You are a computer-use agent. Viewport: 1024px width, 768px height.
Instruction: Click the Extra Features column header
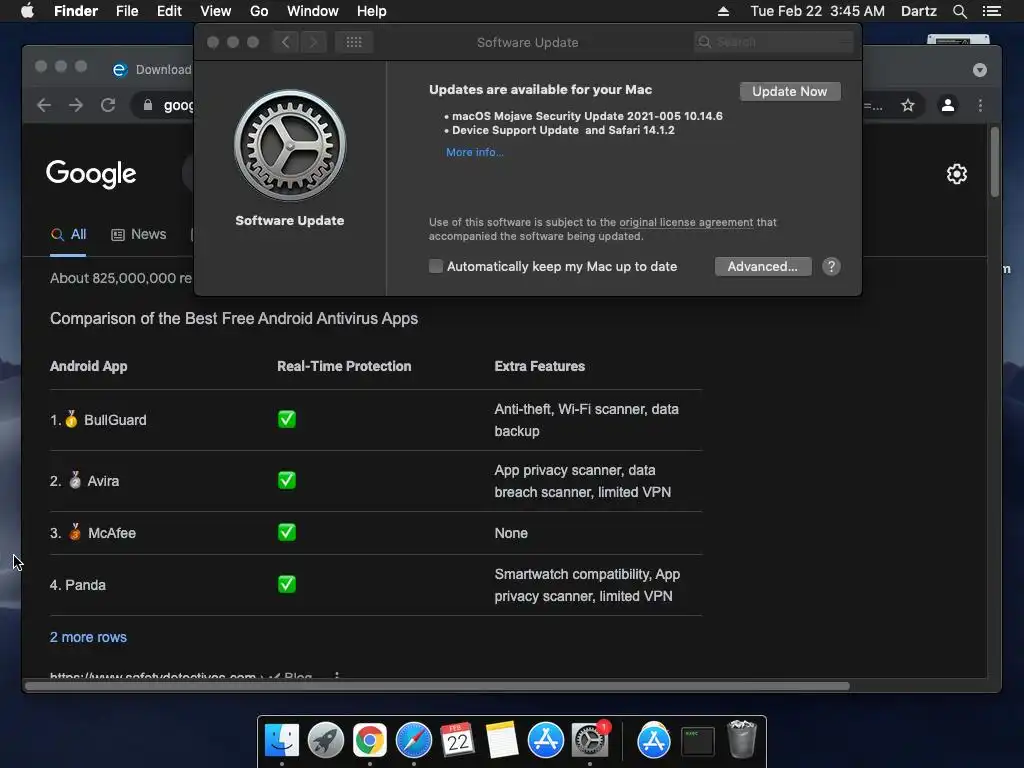(x=539, y=366)
